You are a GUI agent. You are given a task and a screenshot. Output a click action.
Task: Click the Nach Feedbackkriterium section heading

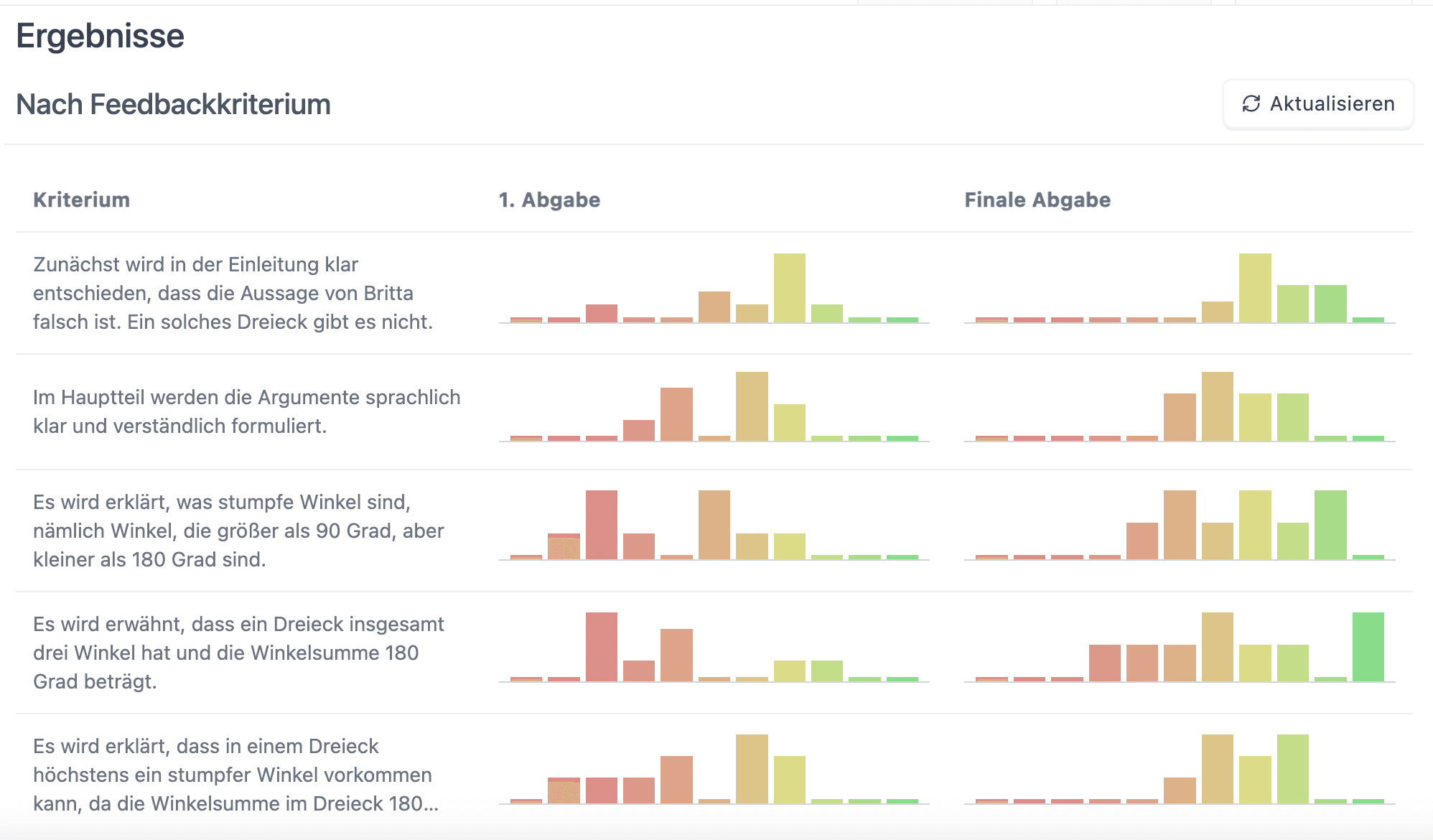173,105
